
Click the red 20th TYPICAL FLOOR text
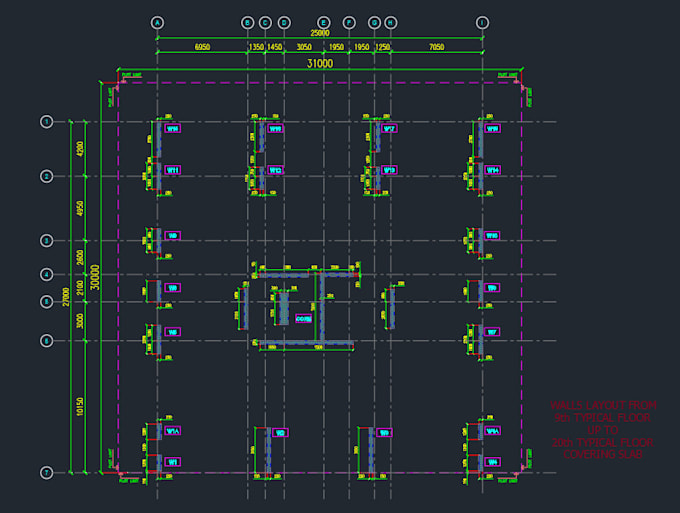[603, 443]
